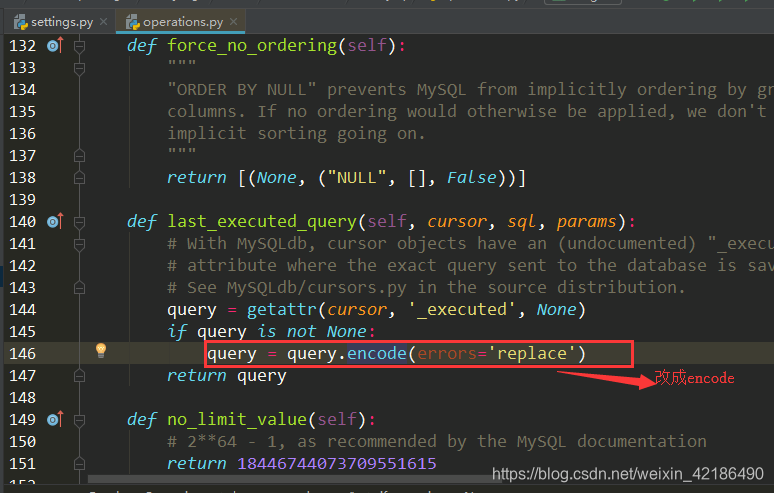
Task: Click the horizontal scrollbar at editor bottom
Action: click(x=289, y=479)
